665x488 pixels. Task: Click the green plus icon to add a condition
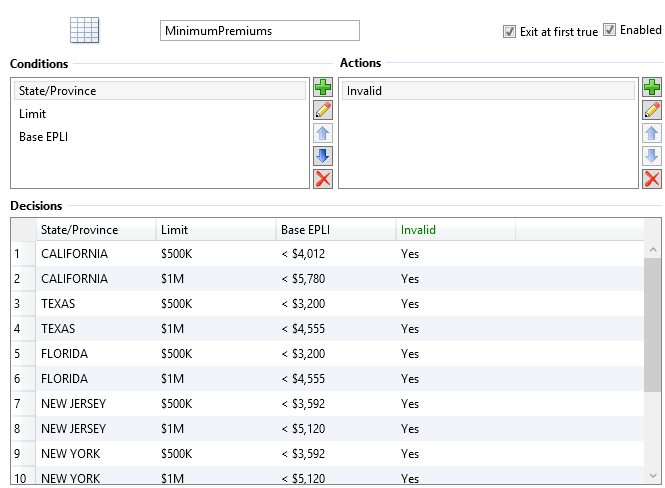(x=323, y=88)
